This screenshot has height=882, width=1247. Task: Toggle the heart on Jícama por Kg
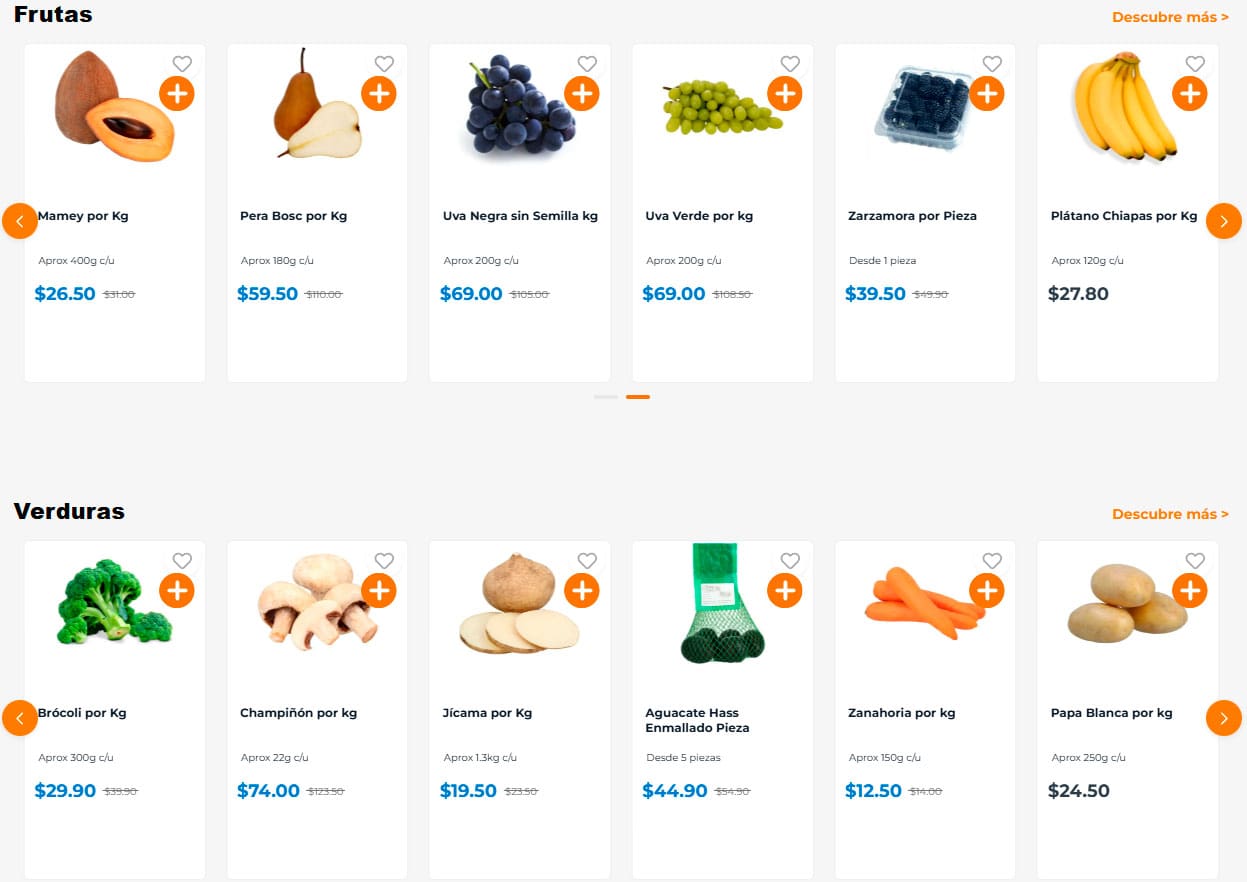[x=587, y=561]
